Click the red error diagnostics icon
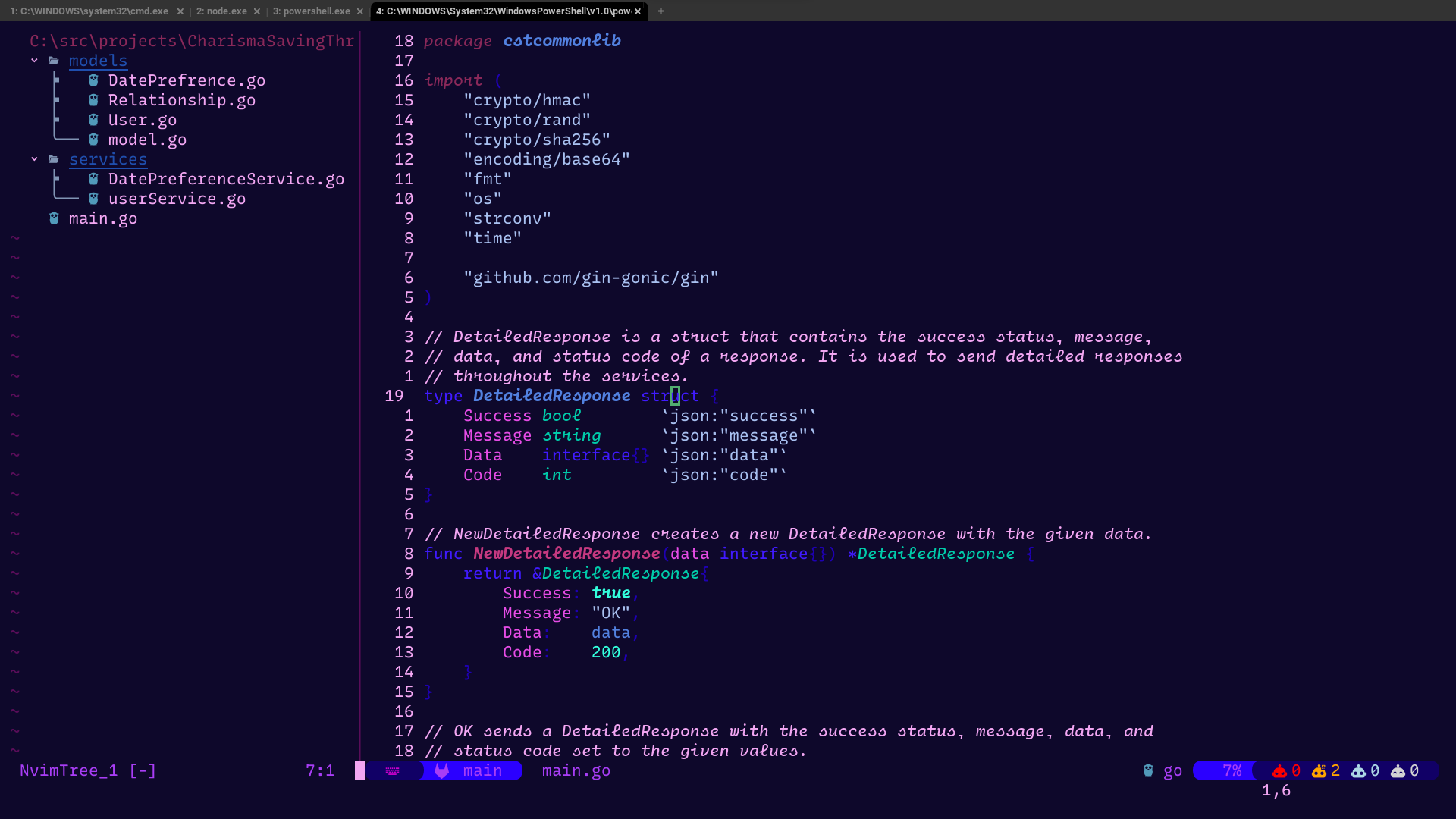The width and height of the screenshot is (1456, 819). coord(1280,770)
